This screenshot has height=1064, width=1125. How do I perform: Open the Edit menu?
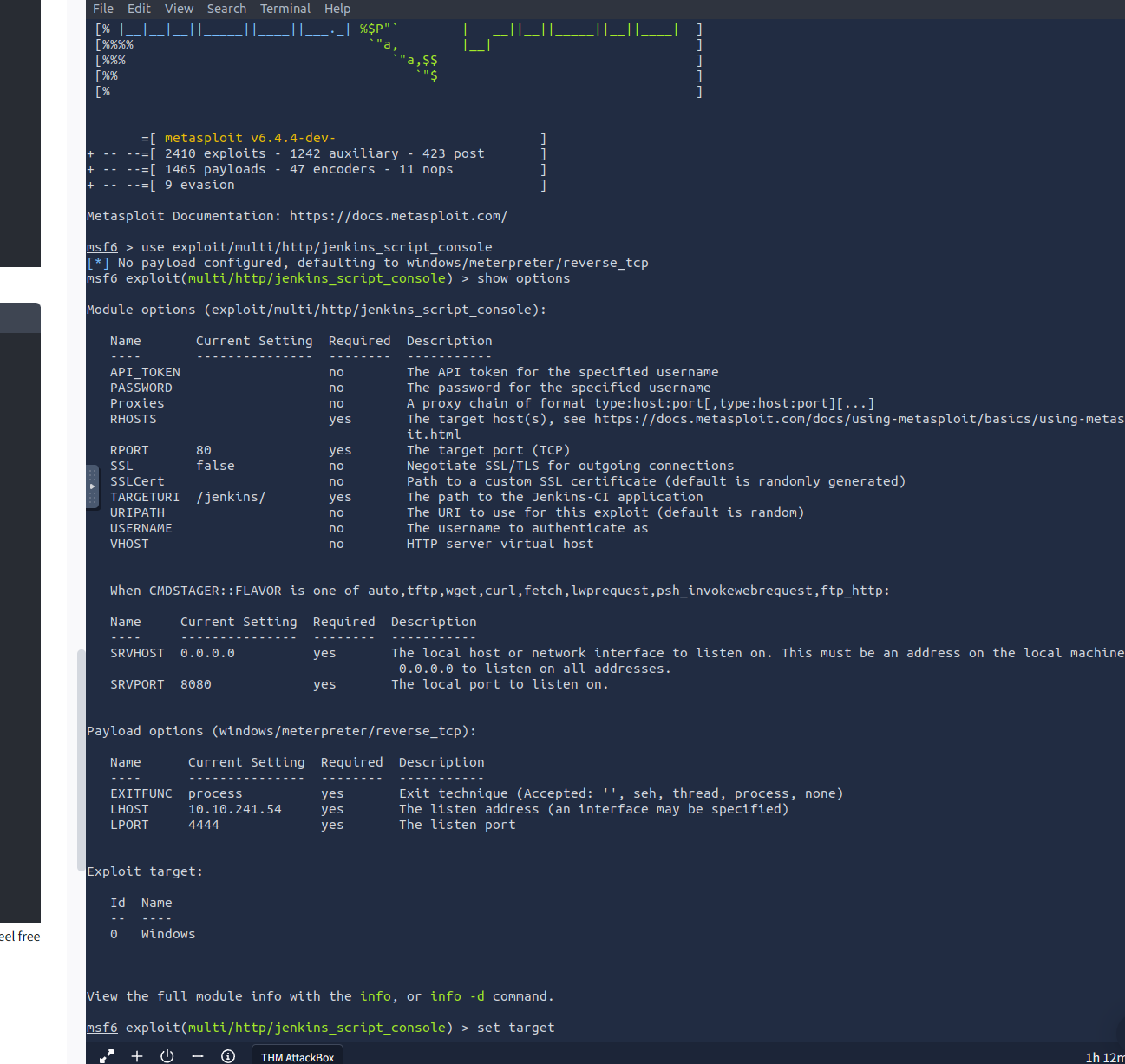(139, 9)
